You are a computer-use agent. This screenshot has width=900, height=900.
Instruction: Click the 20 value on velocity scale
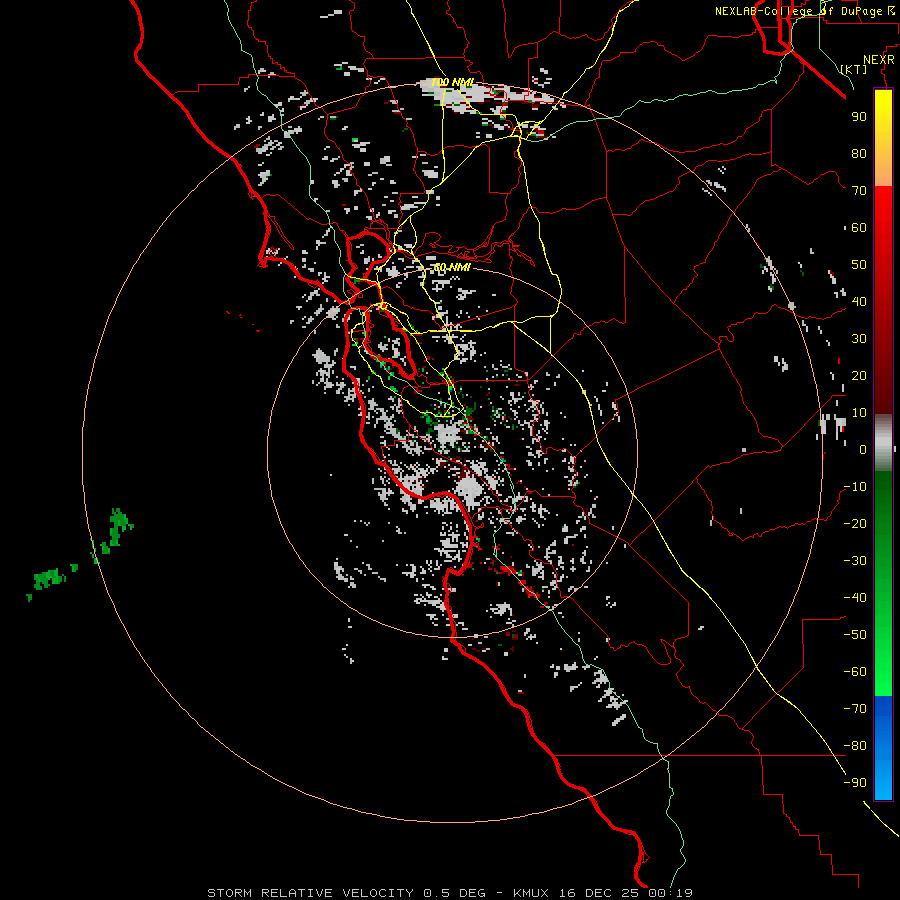[x=859, y=375]
